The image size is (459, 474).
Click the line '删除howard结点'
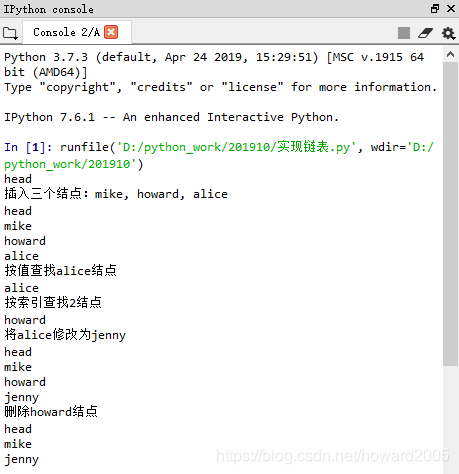(x=51, y=412)
